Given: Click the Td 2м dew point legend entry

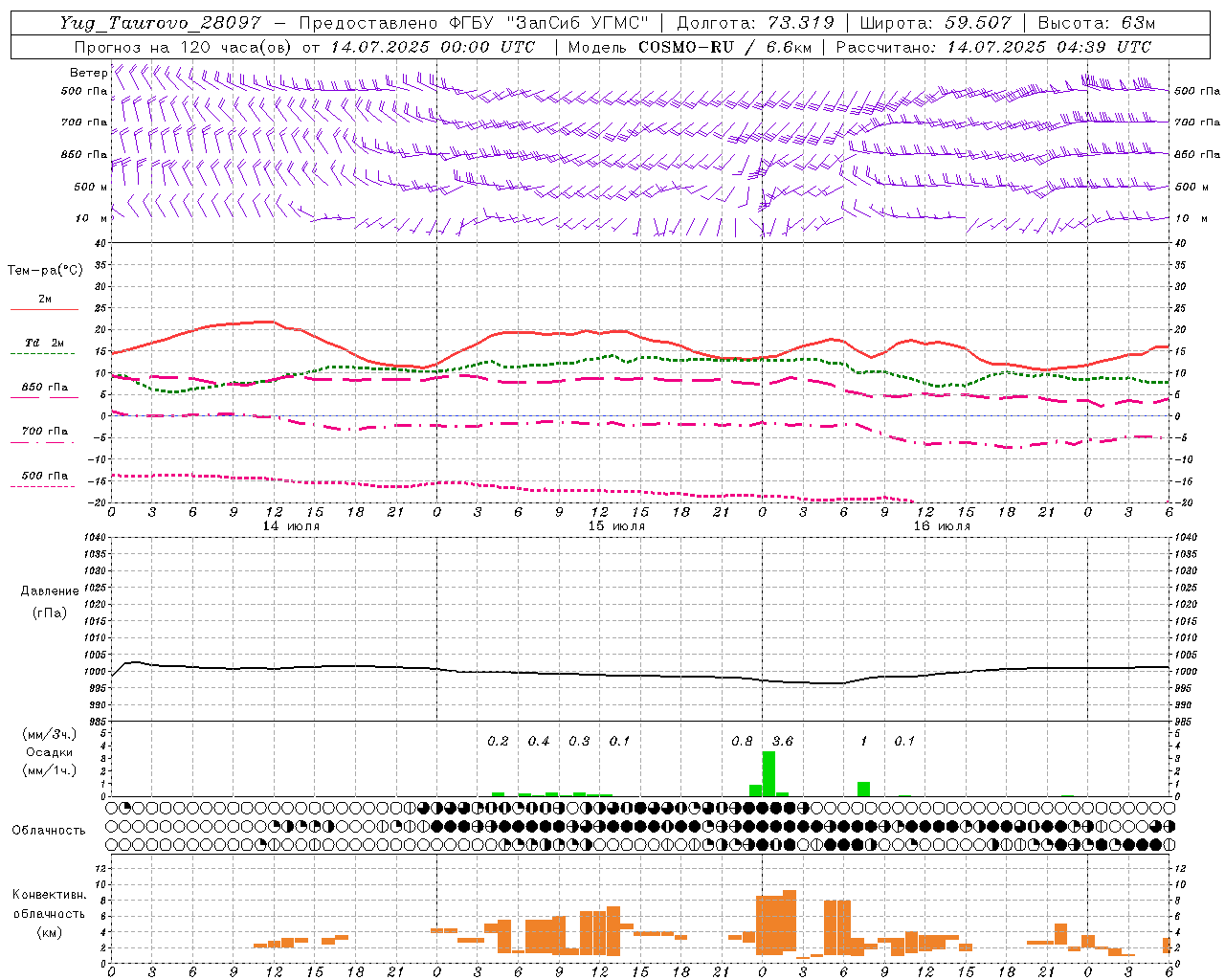Looking at the screenshot, I should click(x=44, y=343).
